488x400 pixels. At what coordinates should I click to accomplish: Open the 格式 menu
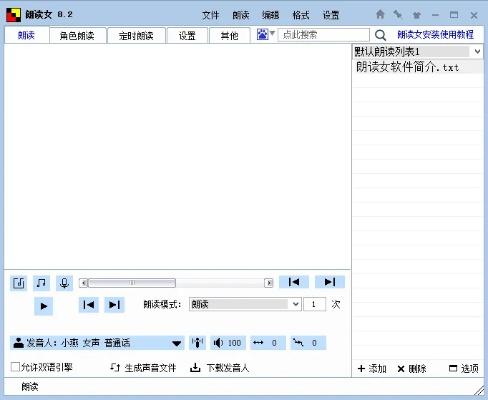pos(301,15)
